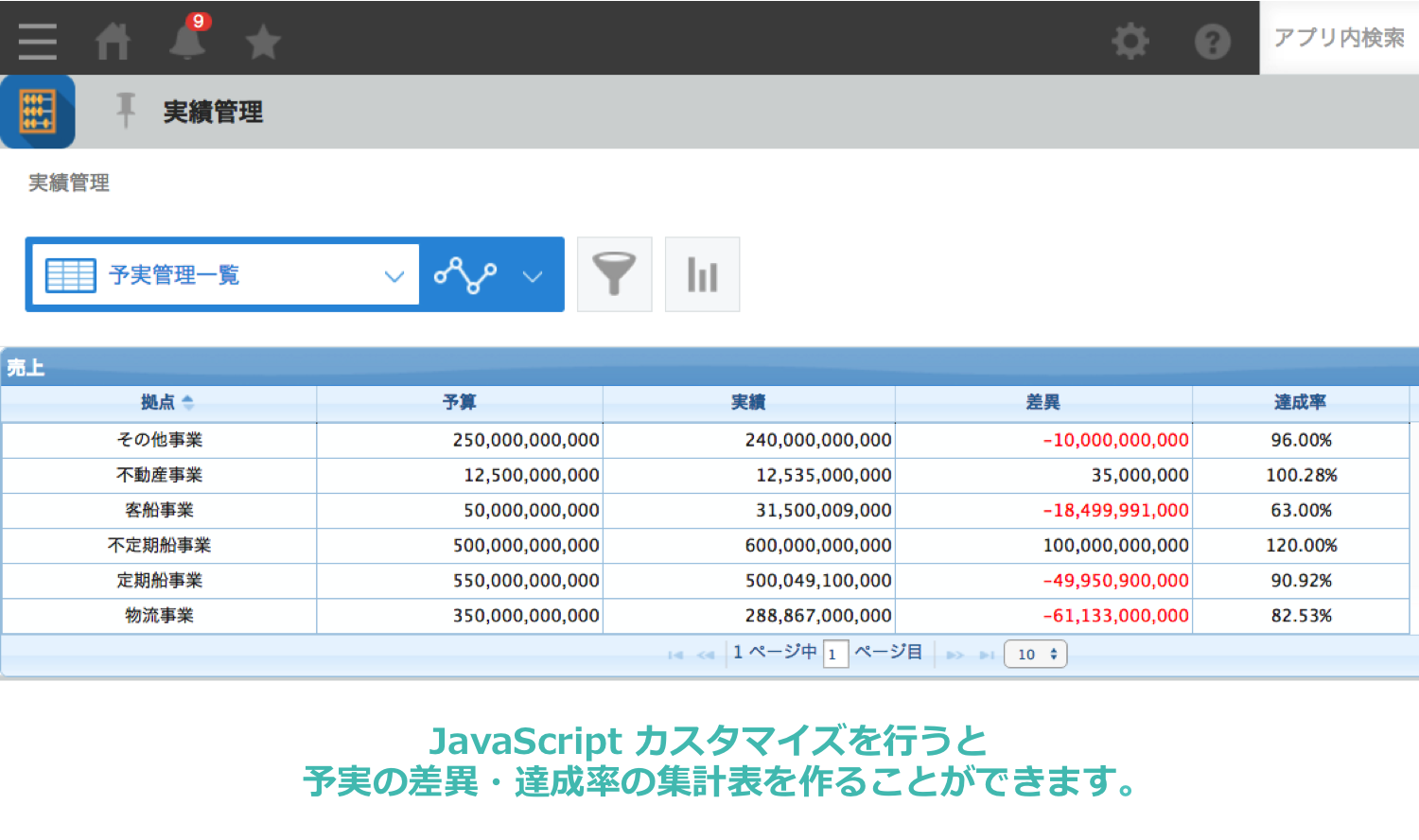The image size is (1419, 840).
Task: Click red difference -49,950,900,000
Action: coord(1116,580)
